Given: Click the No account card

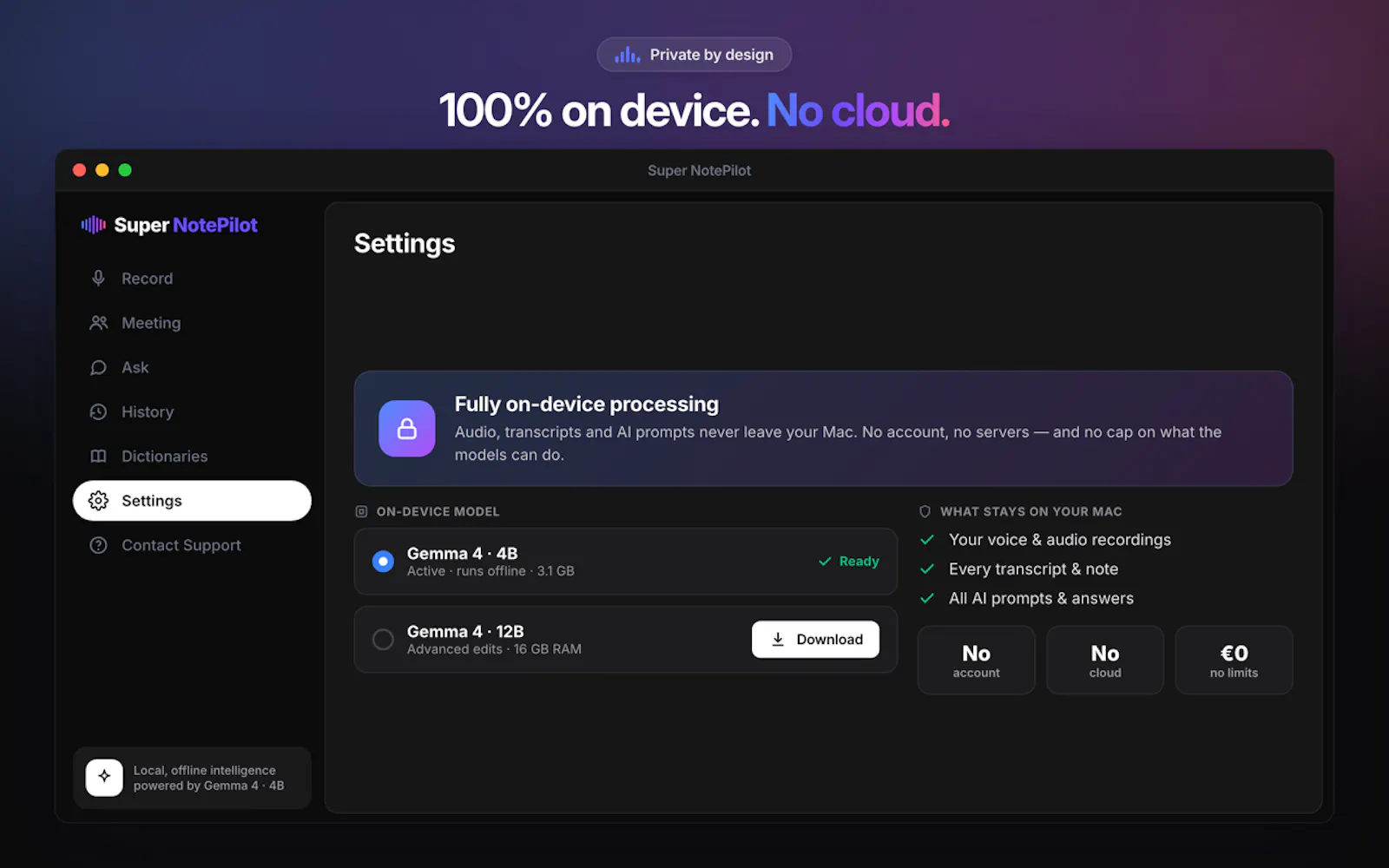Looking at the screenshot, I should 976,661.
